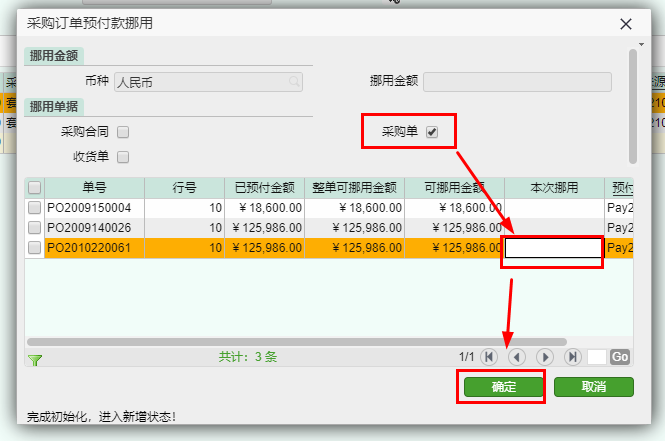Uncheck the 采购单 checkbox
The image size is (665, 441).
432,131
